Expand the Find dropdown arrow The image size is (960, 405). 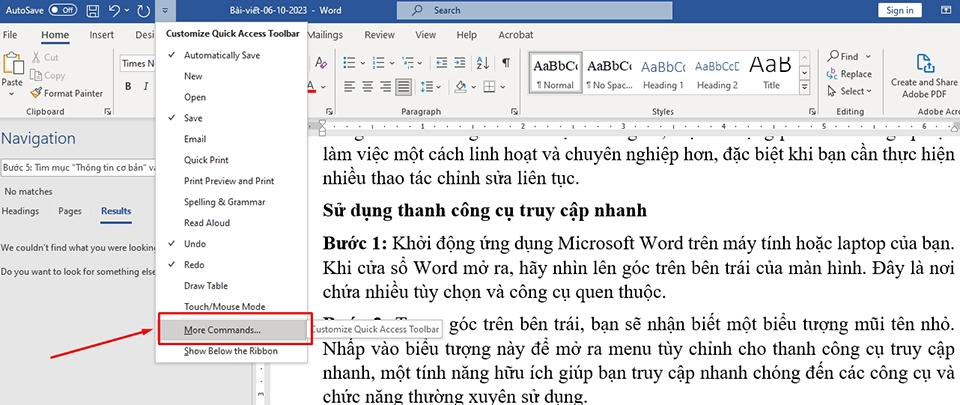pyautogui.click(x=868, y=57)
